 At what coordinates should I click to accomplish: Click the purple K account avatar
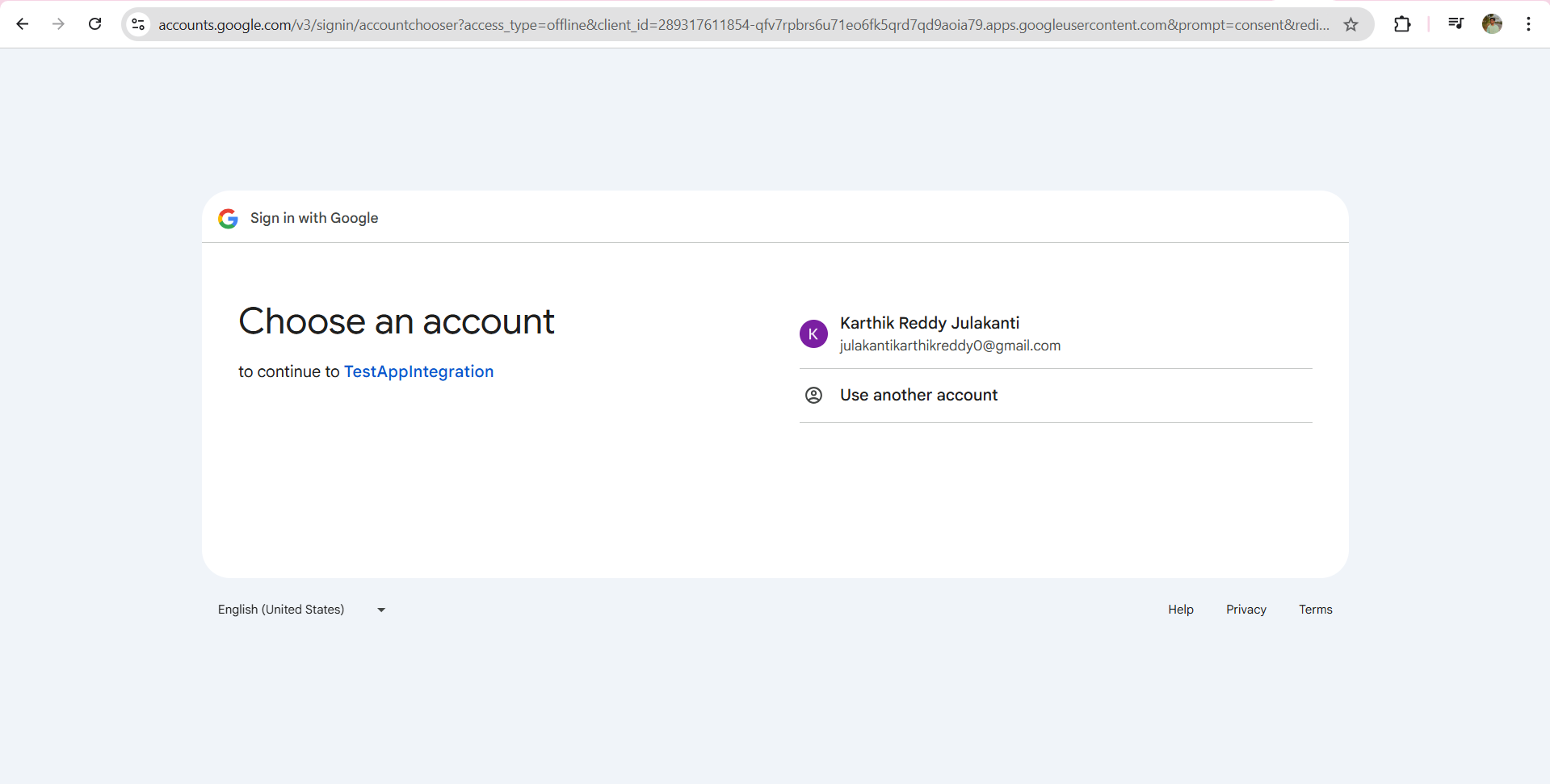point(813,333)
